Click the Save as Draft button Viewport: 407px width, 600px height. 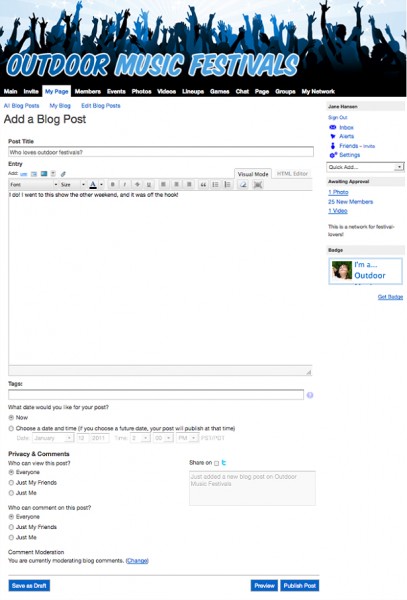pos(29,585)
